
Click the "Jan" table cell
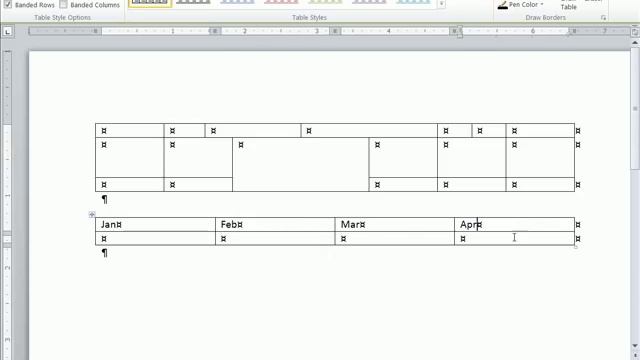coord(156,224)
